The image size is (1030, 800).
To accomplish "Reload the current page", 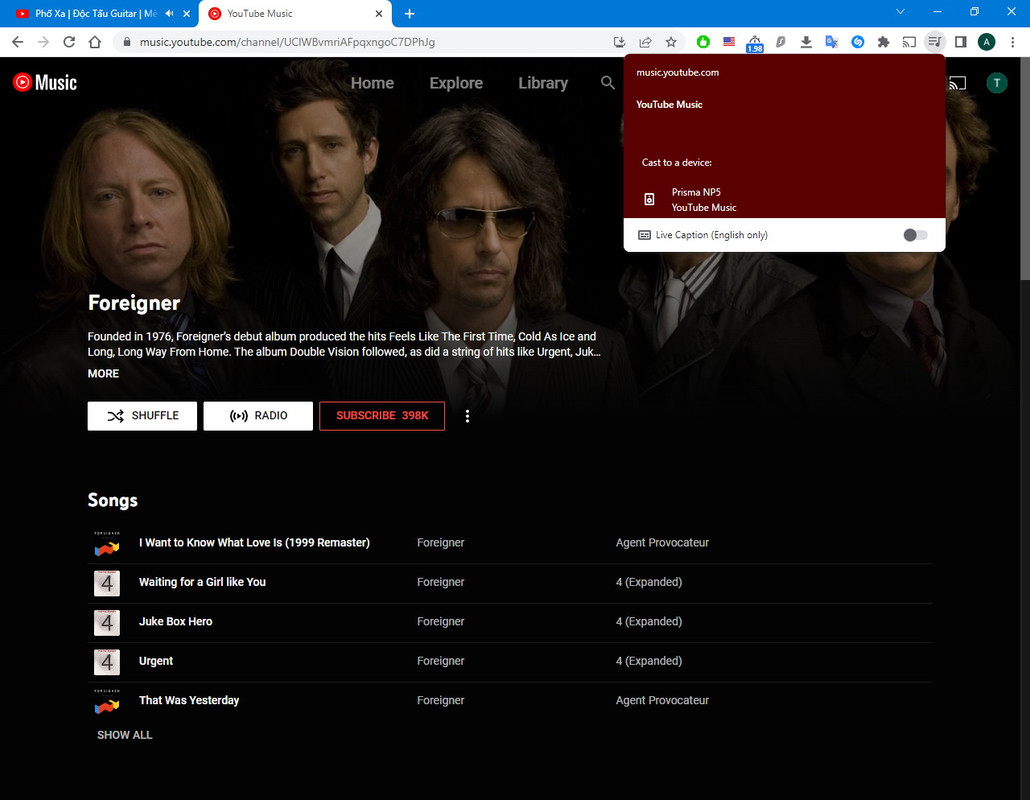I will point(69,42).
